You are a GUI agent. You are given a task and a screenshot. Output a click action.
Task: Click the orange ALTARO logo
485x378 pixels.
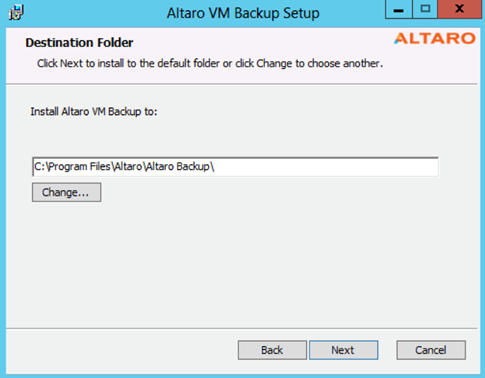click(x=435, y=38)
